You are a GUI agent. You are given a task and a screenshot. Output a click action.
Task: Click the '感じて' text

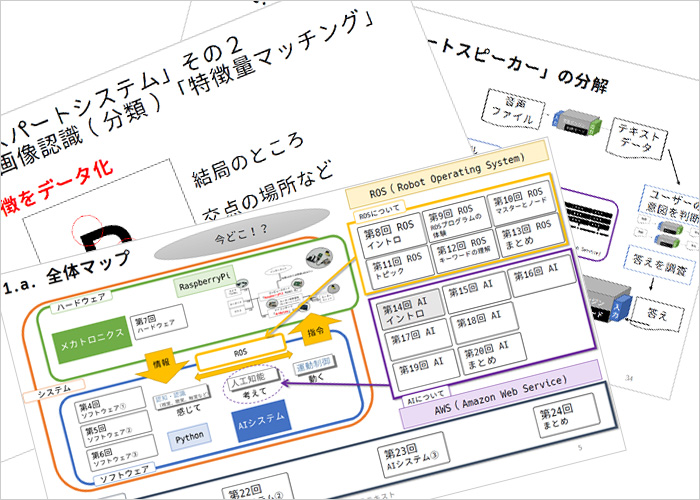point(189,410)
